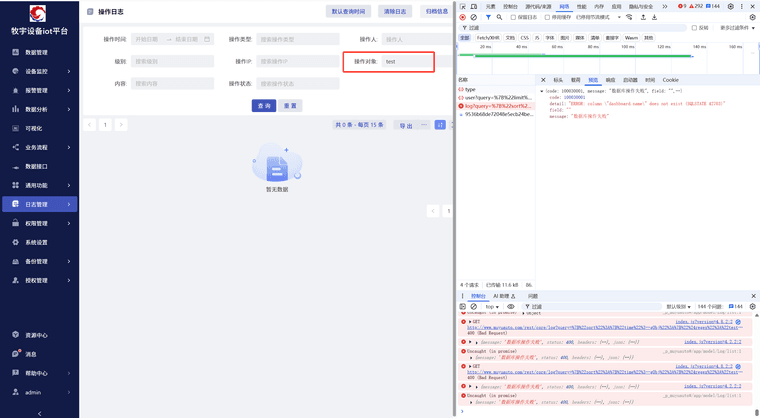Click 导出 export button
Image resolution: width=760 pixels, height=418 pixels.
[x=406, y=125]
